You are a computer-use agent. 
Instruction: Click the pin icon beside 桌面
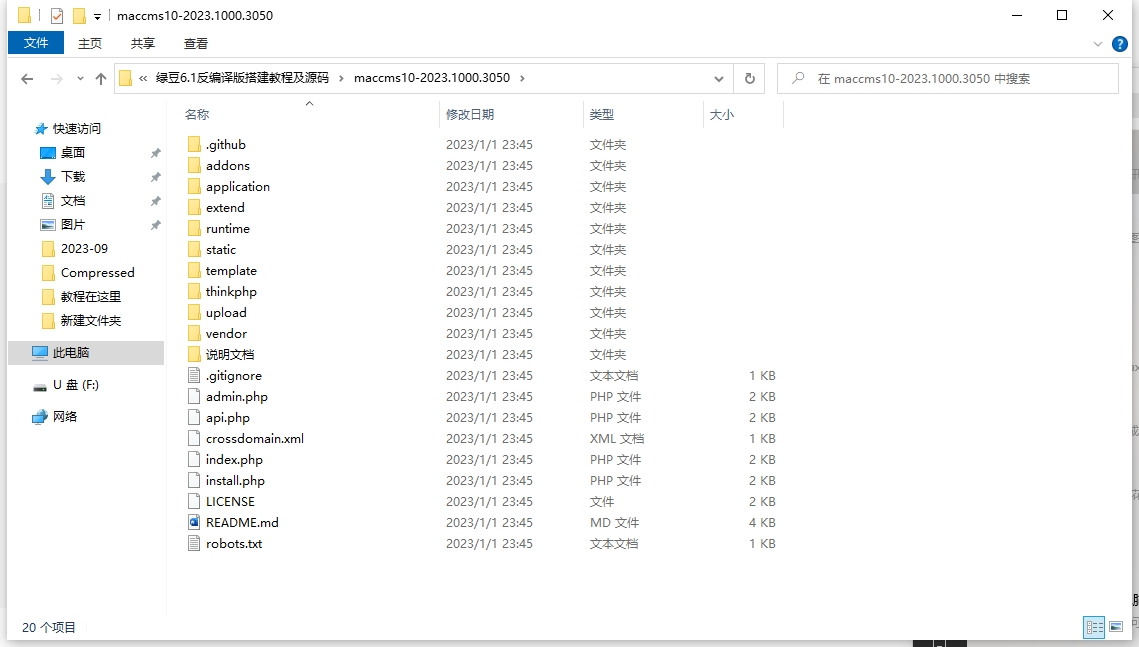[x=155, y=153]
